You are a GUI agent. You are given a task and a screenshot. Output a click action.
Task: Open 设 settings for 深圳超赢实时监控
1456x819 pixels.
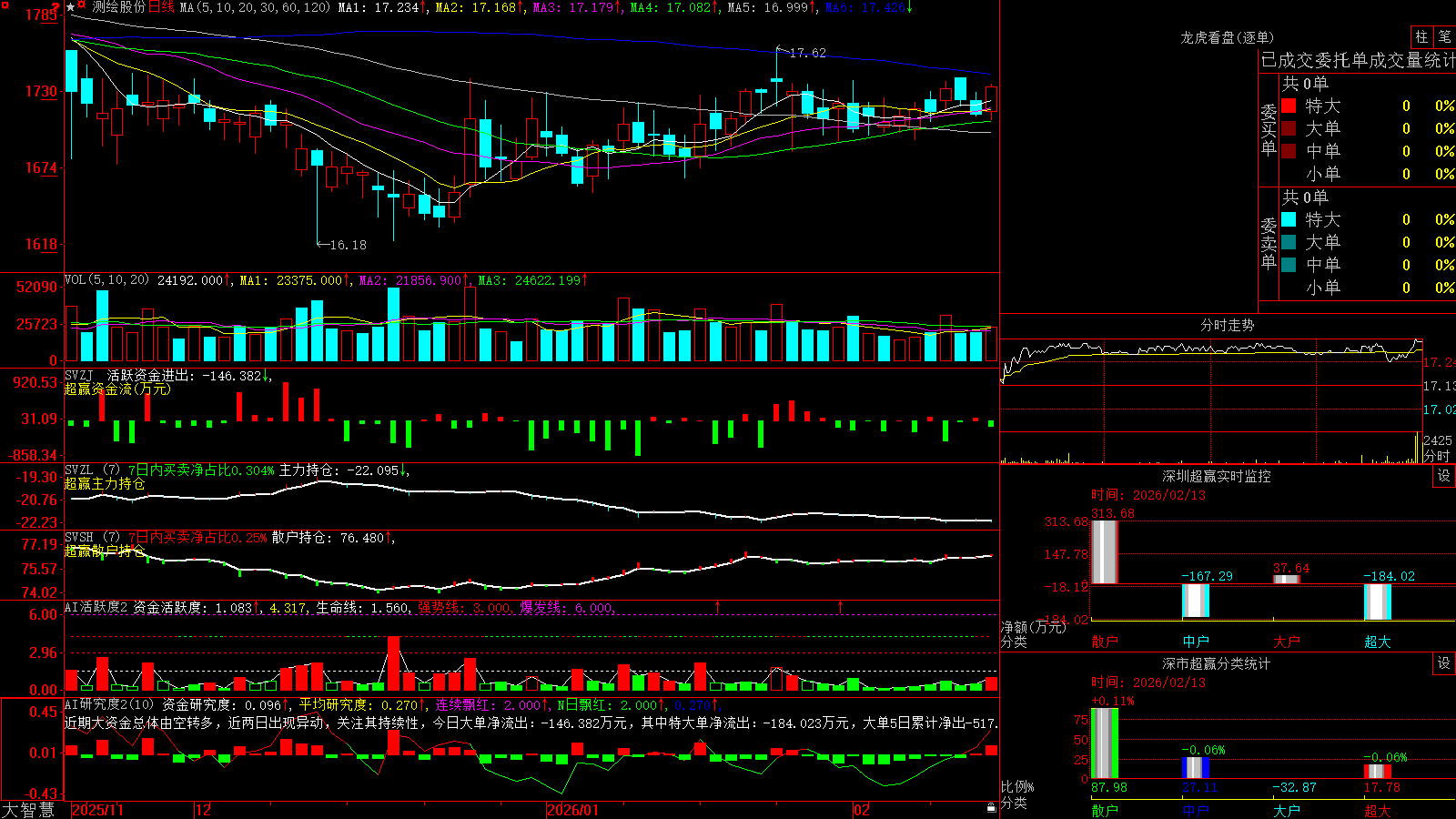(1444, 476)
